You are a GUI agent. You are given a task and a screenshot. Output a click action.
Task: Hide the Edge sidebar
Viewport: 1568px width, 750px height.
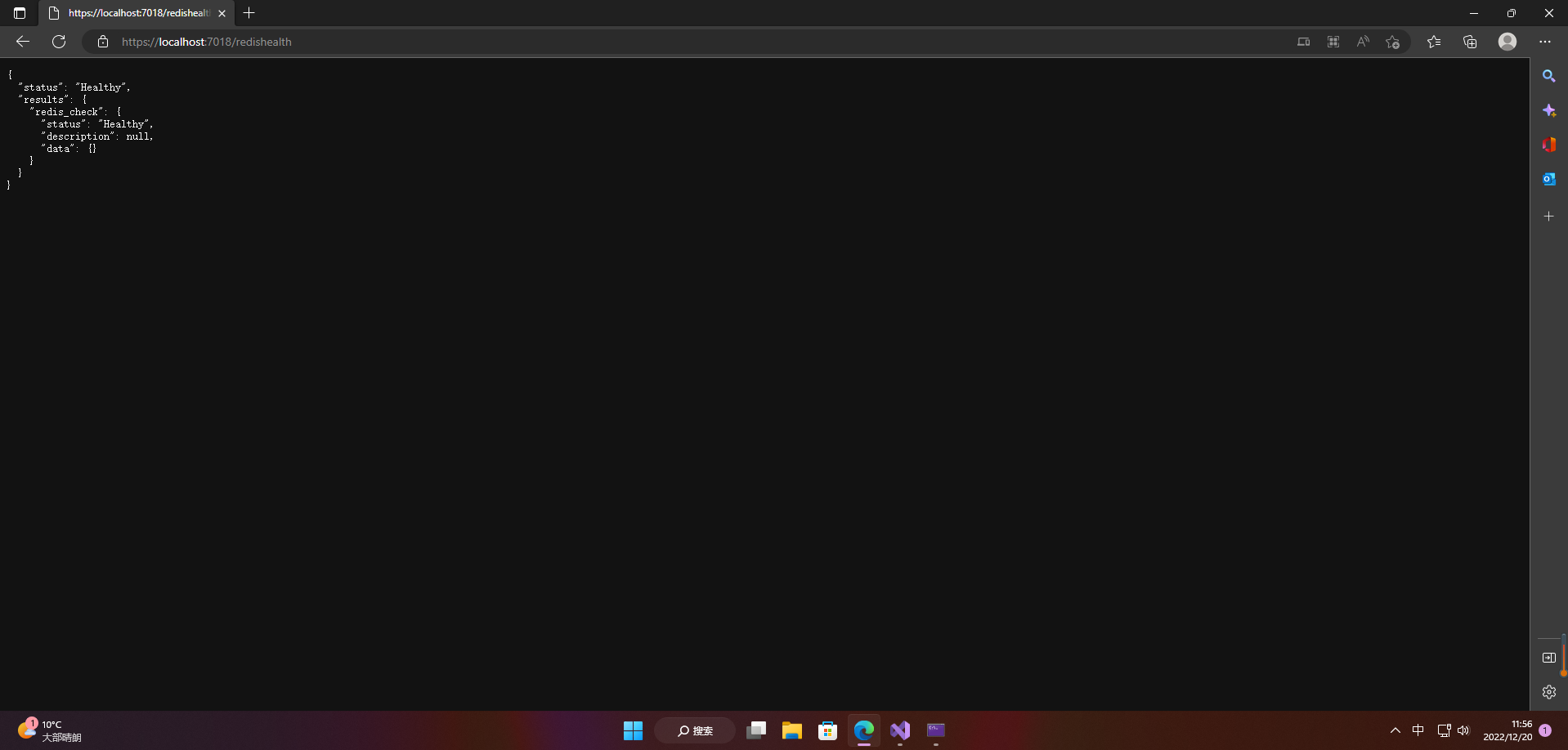tap(1549, 658)
